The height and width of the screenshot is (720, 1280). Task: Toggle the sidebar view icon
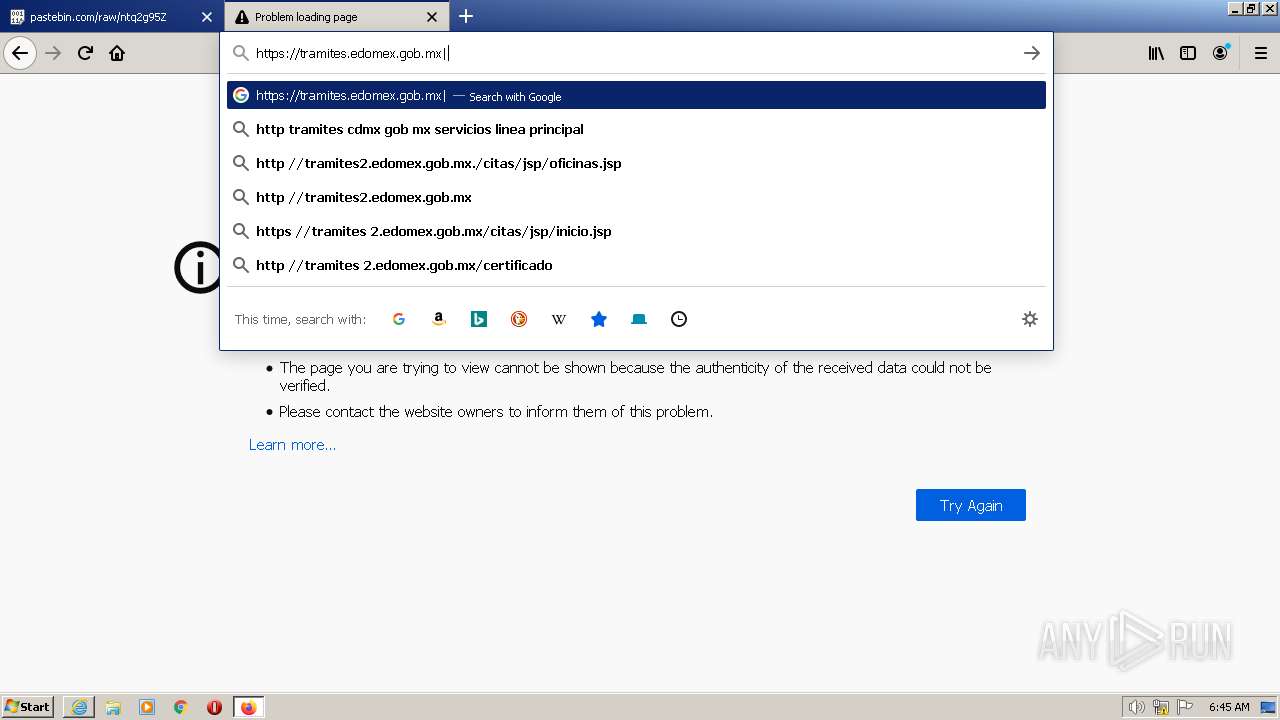[x=1188, y=53]
